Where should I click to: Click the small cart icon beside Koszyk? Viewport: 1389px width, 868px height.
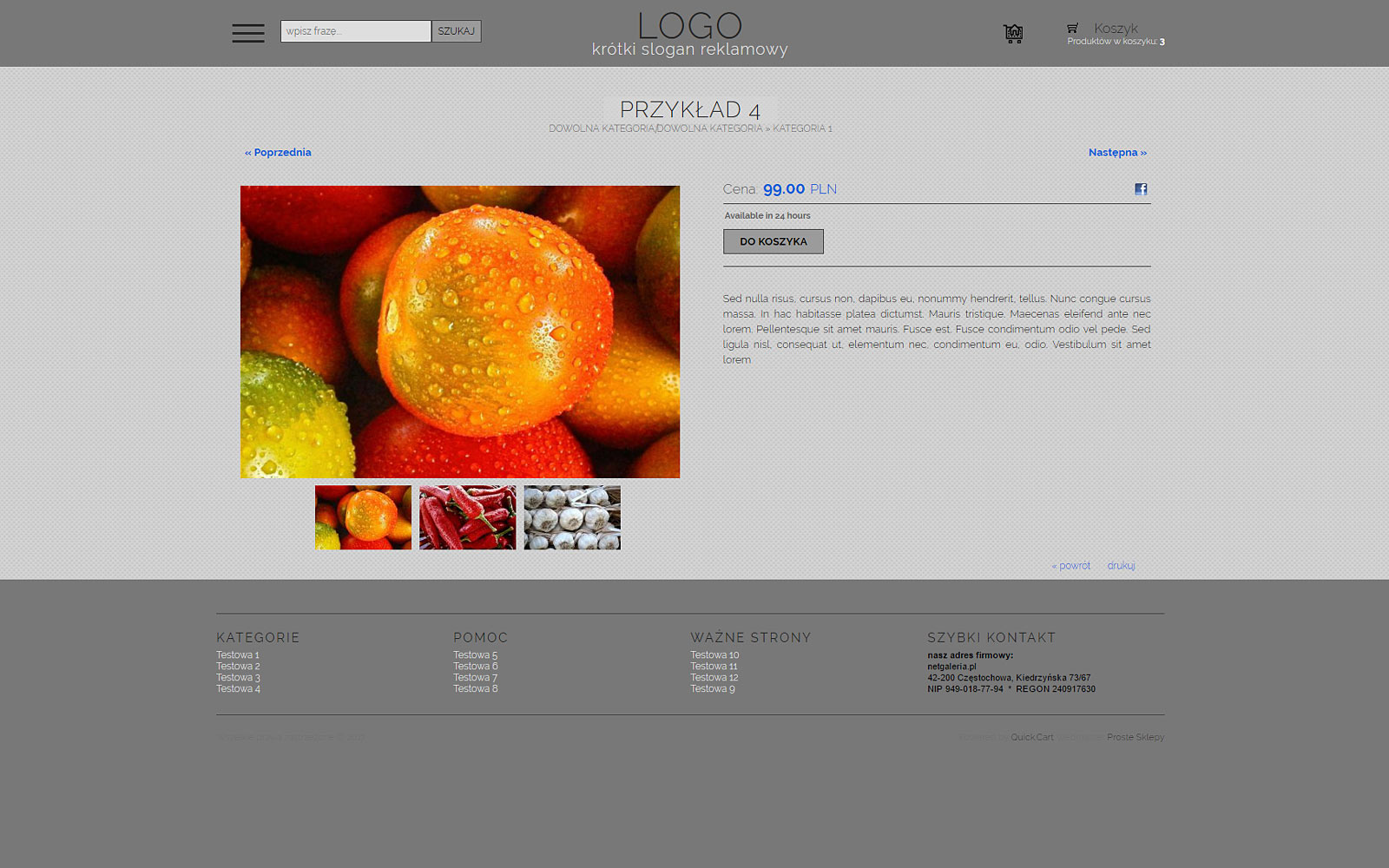[1073, 29]
